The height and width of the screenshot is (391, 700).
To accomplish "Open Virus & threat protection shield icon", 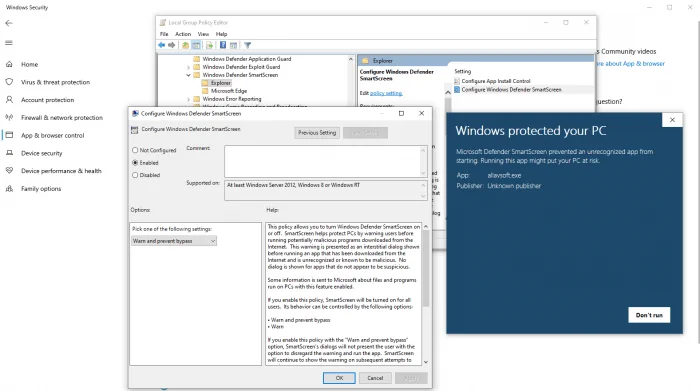I will [9, 82].
